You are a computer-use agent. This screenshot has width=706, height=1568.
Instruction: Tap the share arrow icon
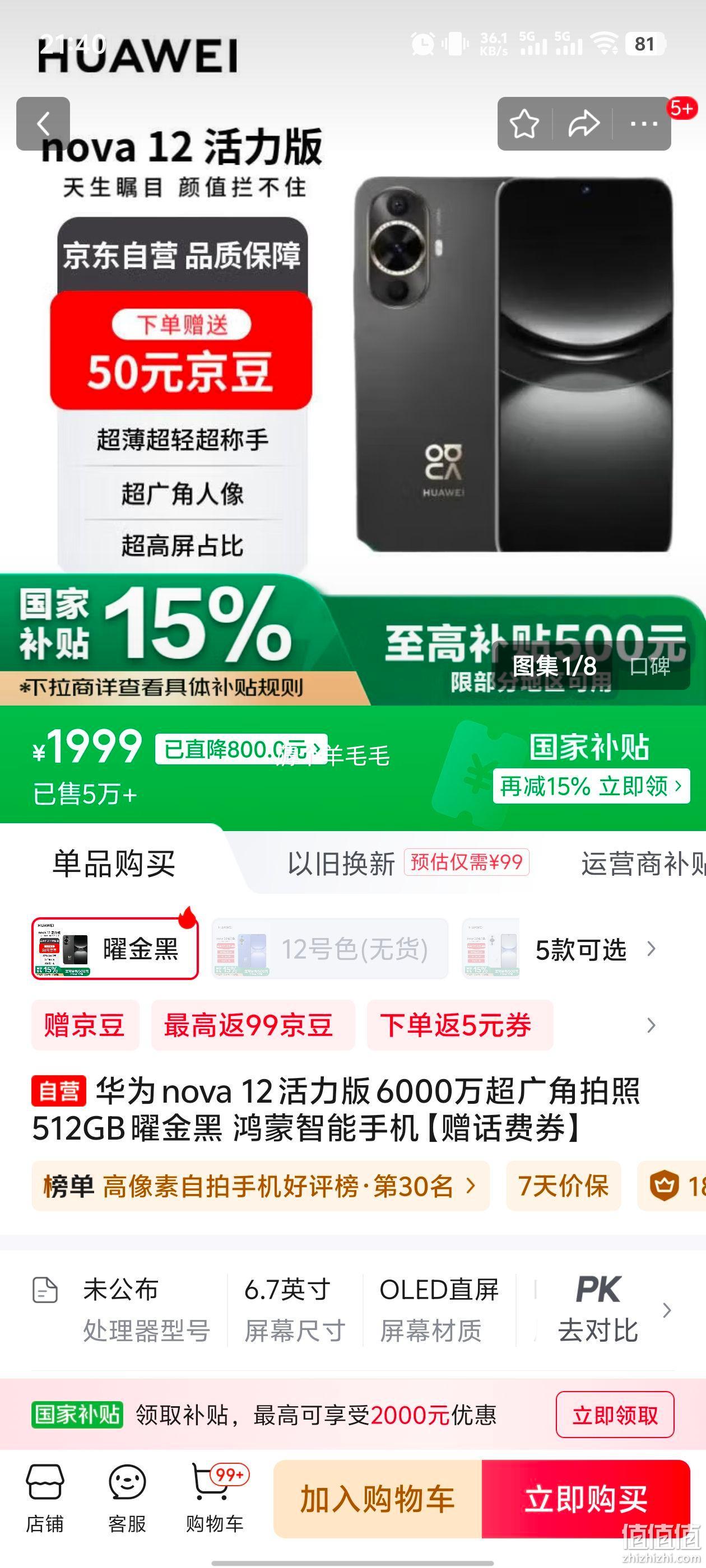(583, 124)
